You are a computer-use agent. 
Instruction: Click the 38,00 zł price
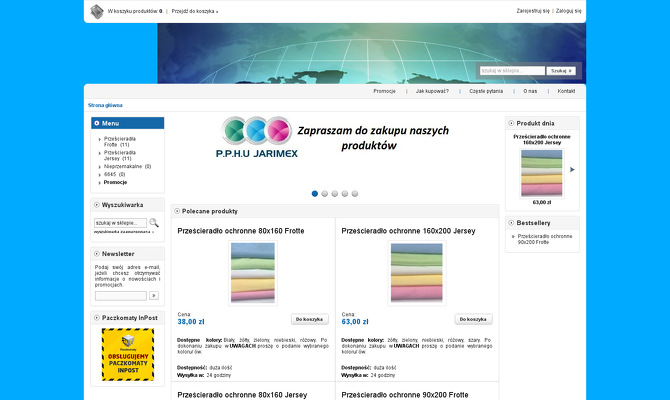[191, 322]
